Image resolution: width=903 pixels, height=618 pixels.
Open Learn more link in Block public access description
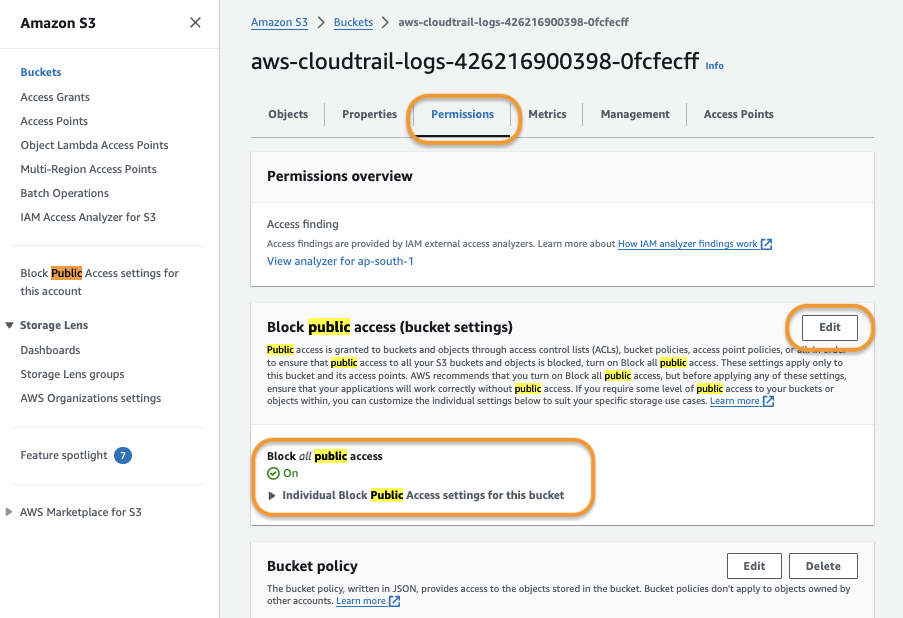click(x=734, y=401)
